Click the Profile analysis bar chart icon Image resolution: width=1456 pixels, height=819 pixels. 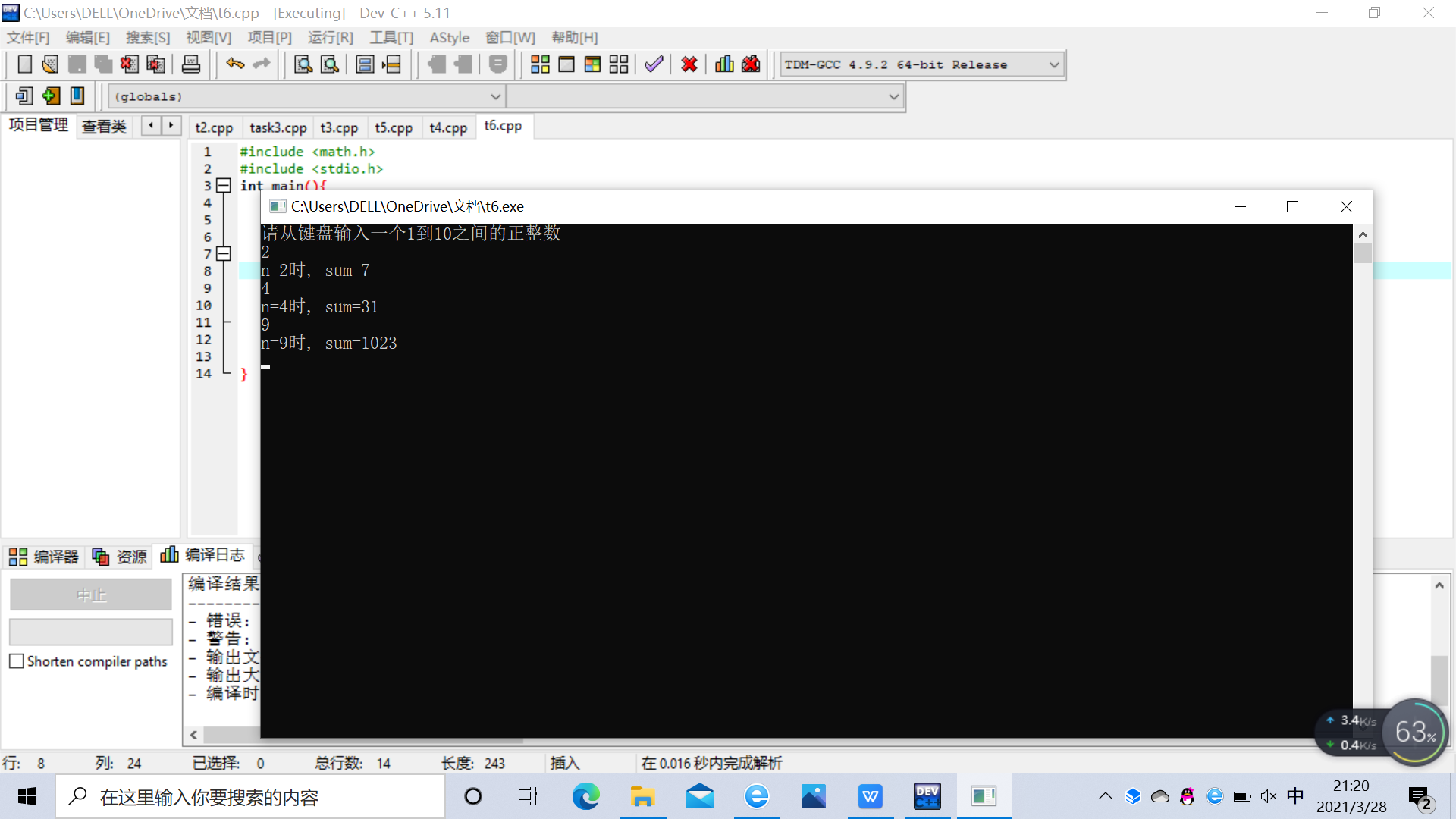(x=724, y=64)
